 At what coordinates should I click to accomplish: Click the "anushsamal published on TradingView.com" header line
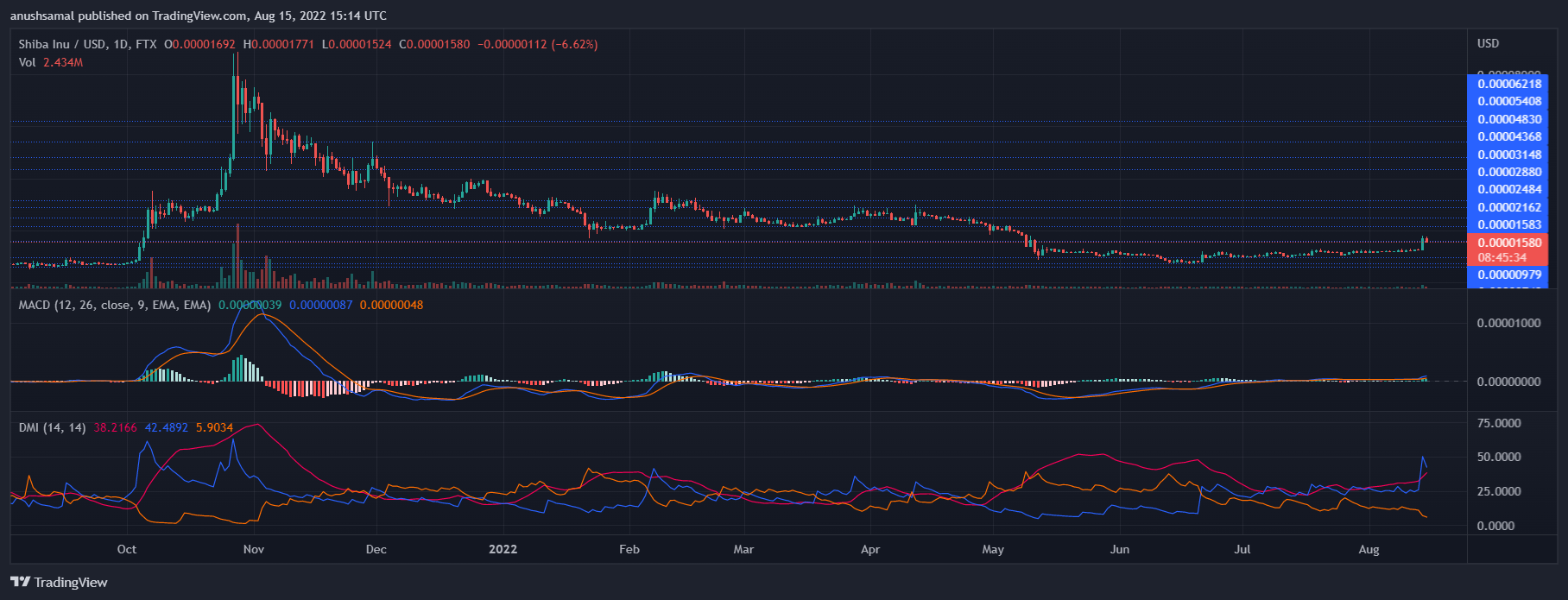click(x=199, y=16)
